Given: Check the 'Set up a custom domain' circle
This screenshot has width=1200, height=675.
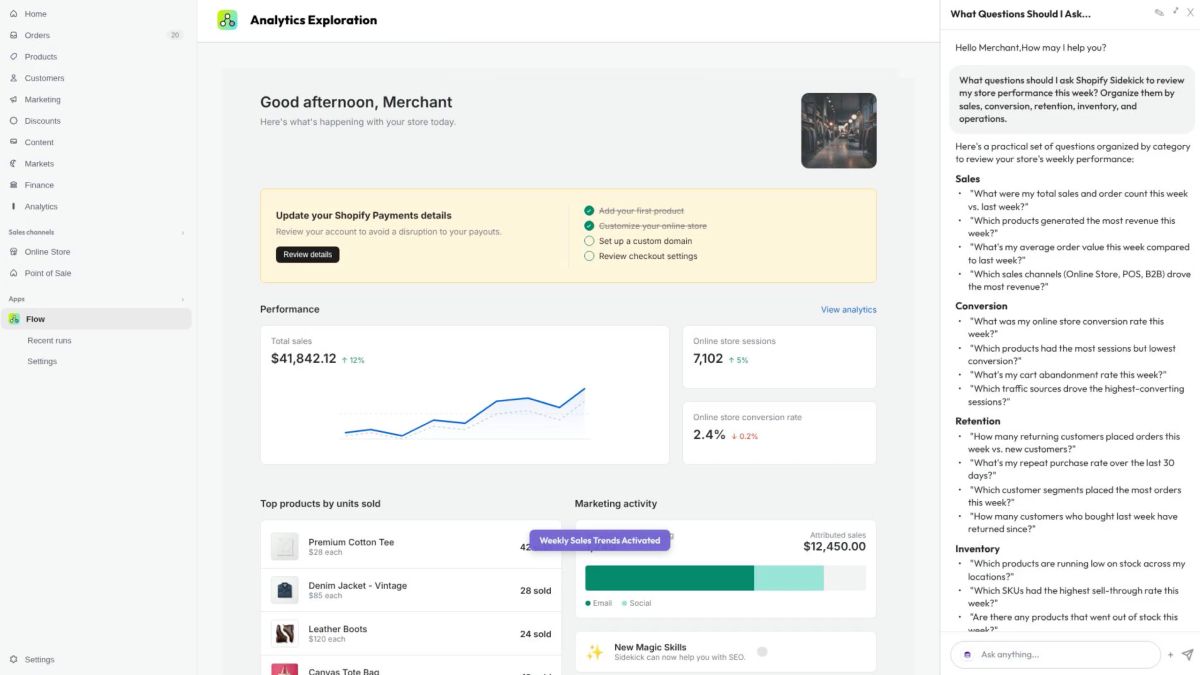Looking at the screenshot, I should [x=590, y=241].
